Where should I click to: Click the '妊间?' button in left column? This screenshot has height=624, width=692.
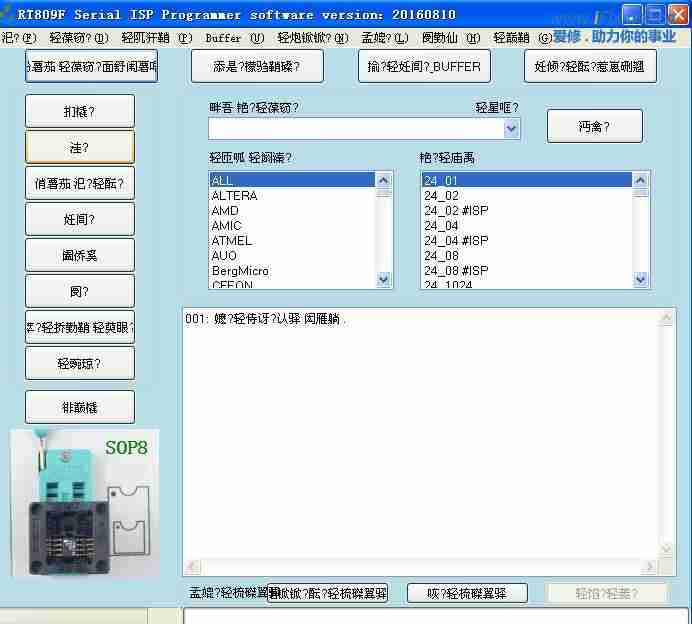pyautogui.click(x=80, y=219)
